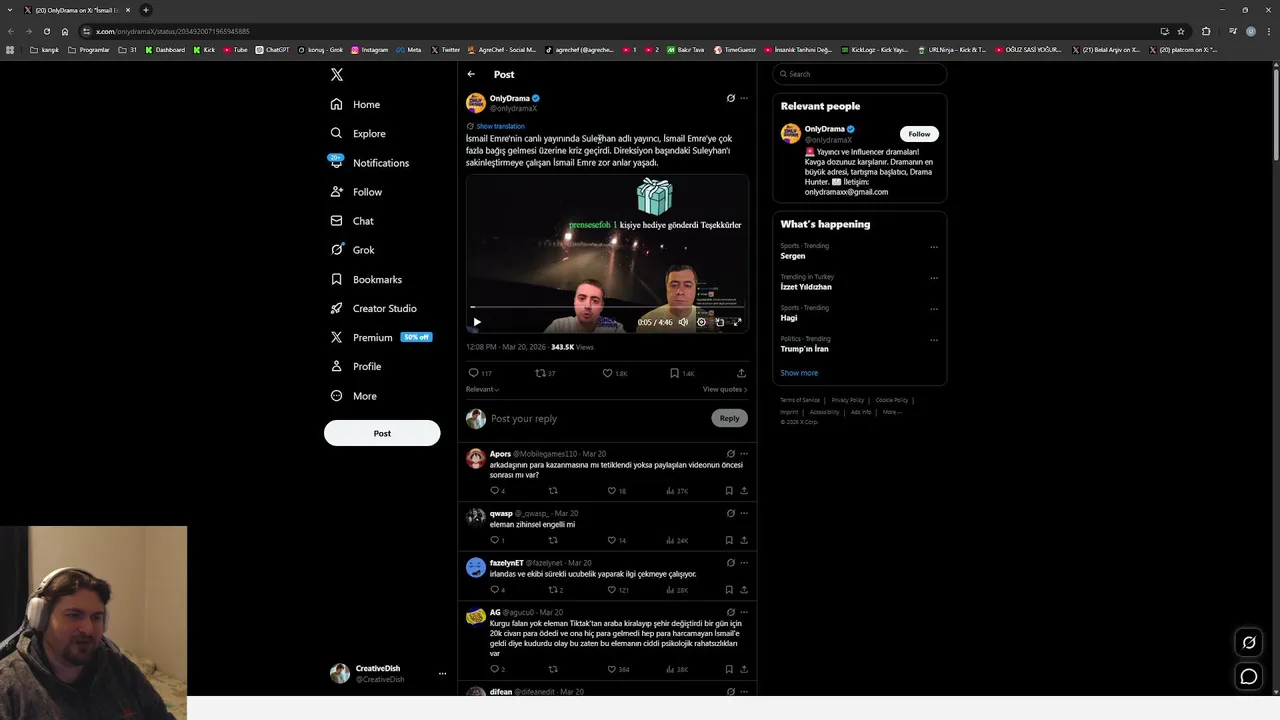Open more options on OnlyDrama post
Image resolution: width=1280 pixels, height=720 pixels.
coord(744,98)
